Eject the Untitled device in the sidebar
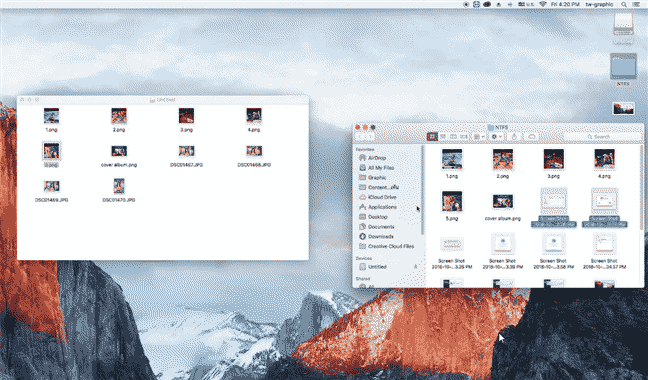 coord(415,267)
